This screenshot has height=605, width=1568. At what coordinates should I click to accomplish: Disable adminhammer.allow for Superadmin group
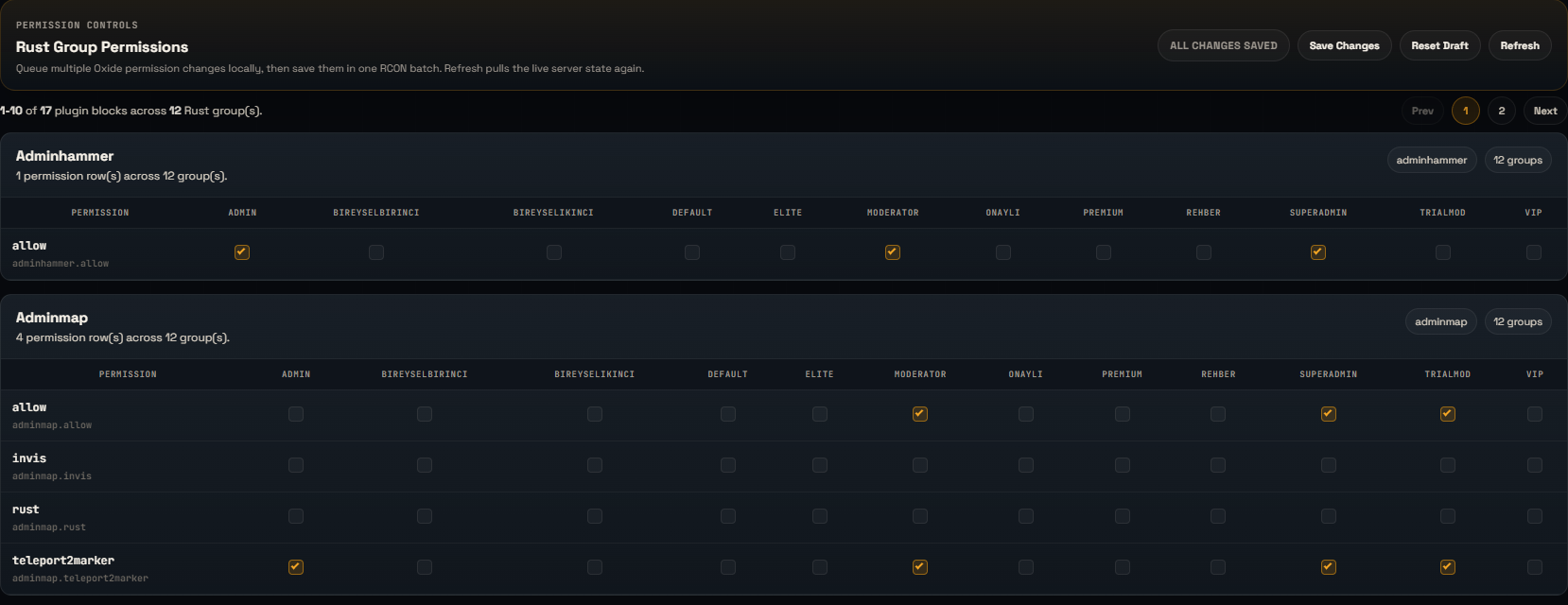(1318, 252)
